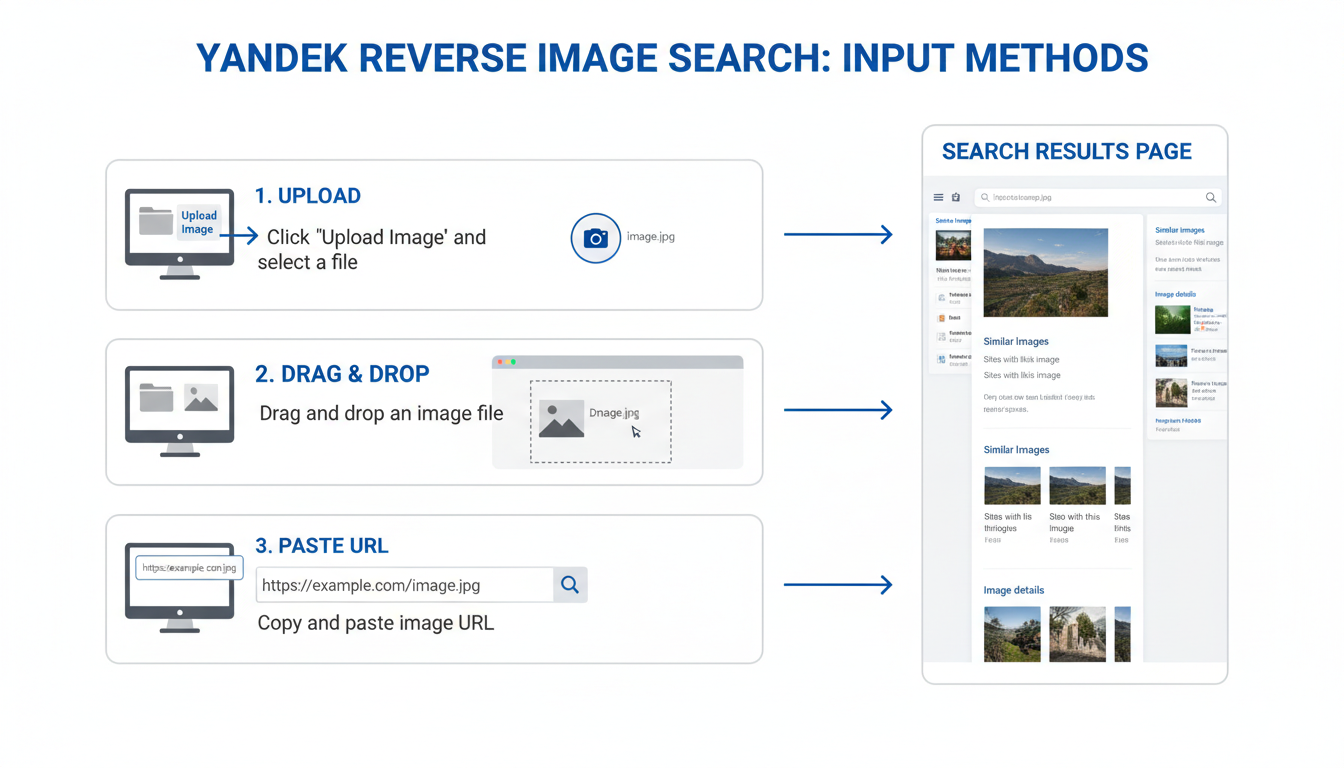Click the browser address bar on the Paste URL monitor

click(189, 567)
